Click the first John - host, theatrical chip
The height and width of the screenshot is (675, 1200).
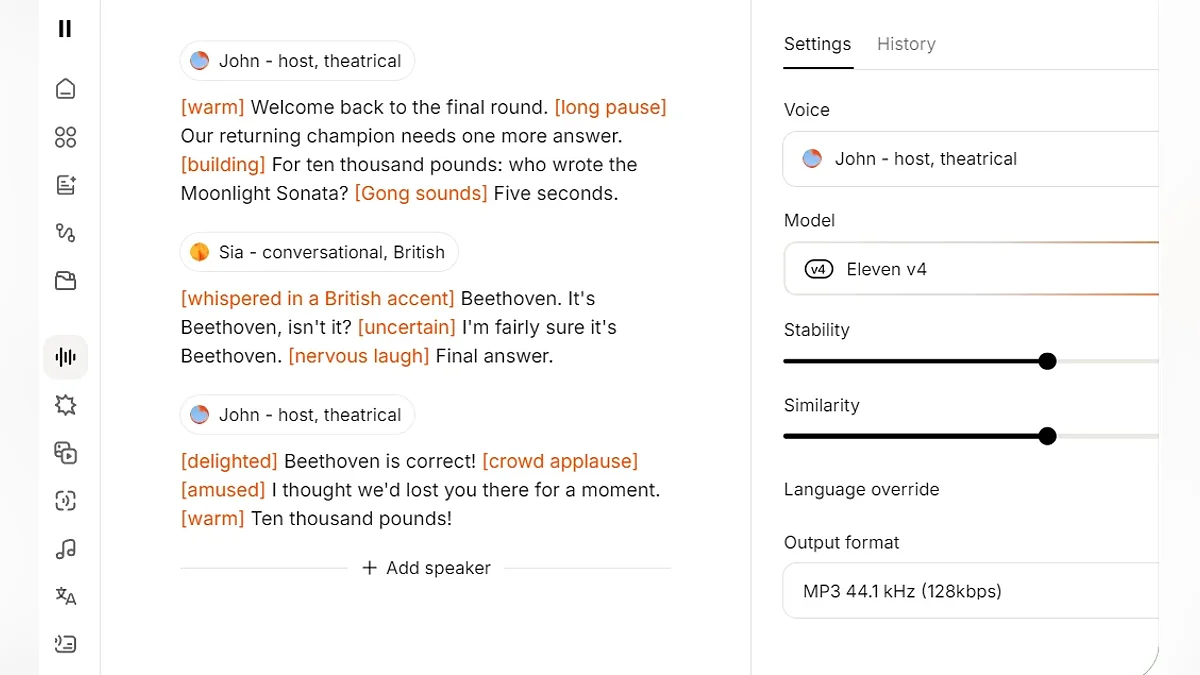297,61
